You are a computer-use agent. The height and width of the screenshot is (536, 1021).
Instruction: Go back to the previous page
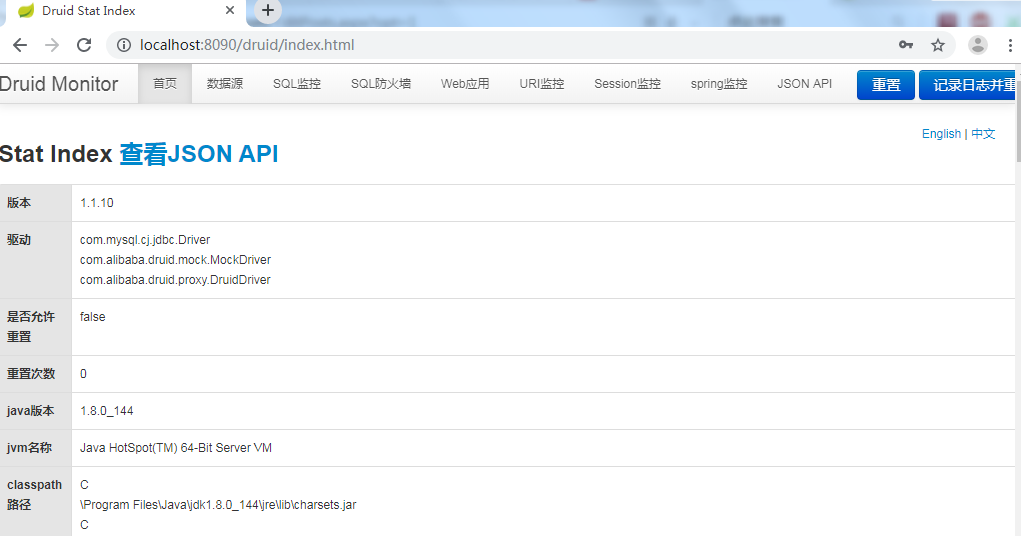point(20,45)
